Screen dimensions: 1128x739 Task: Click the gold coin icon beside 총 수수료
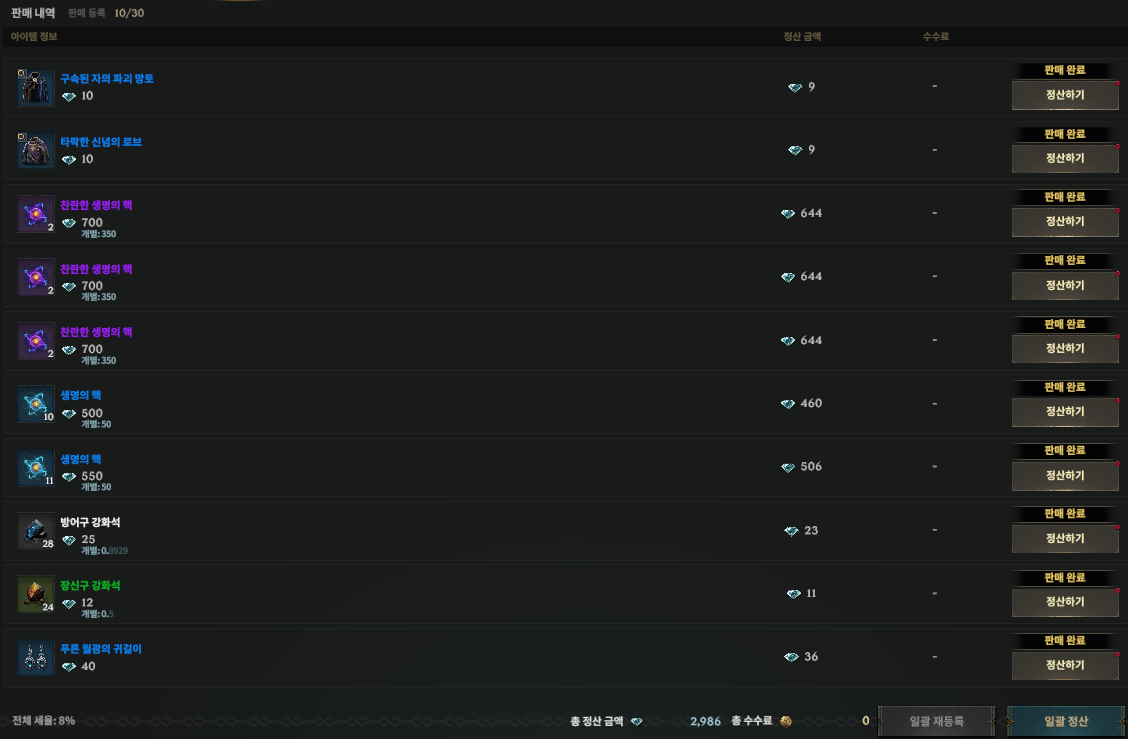pos(786,721)
